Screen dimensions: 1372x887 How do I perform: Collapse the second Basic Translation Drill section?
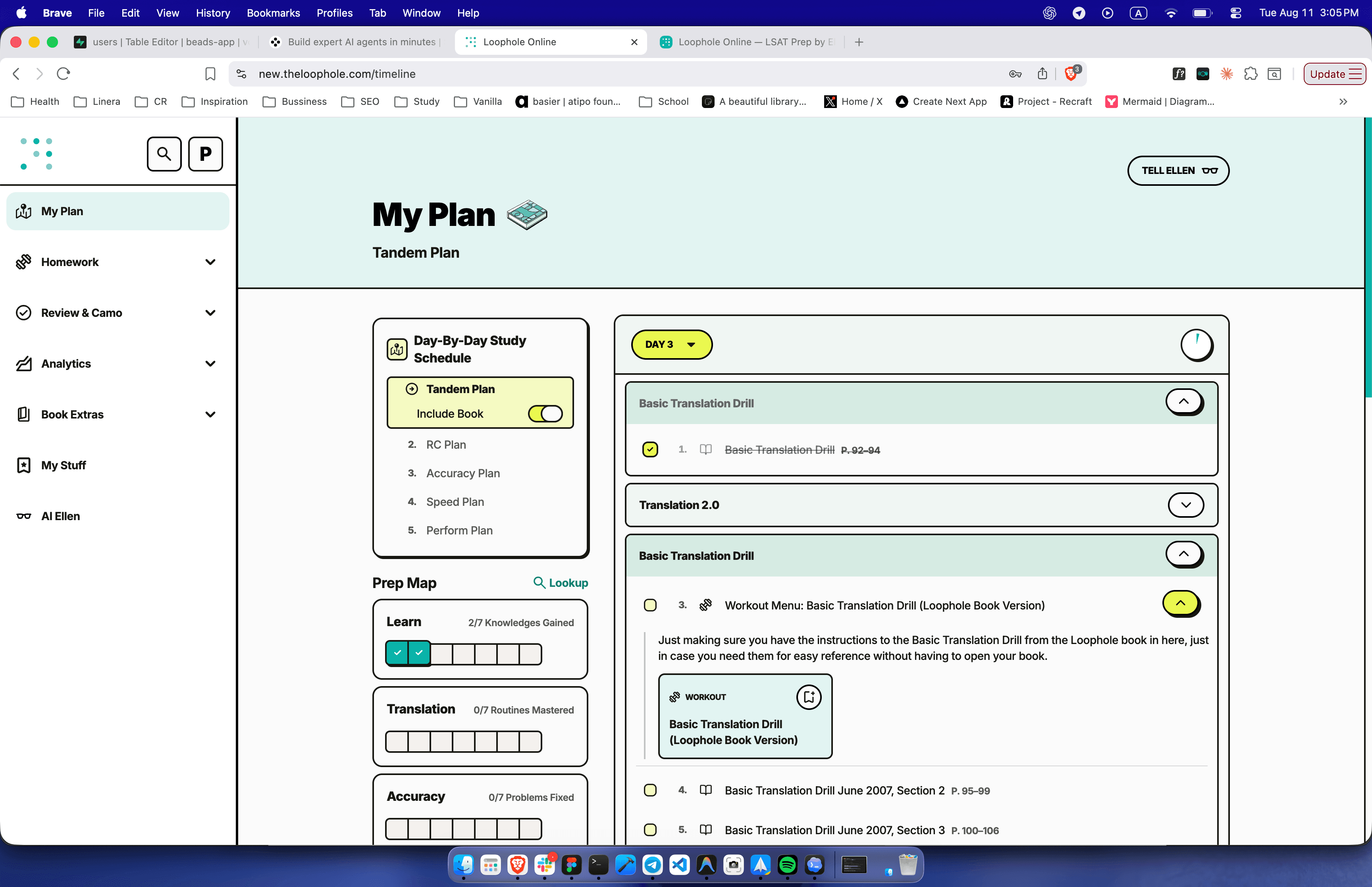pos(1184,554)
